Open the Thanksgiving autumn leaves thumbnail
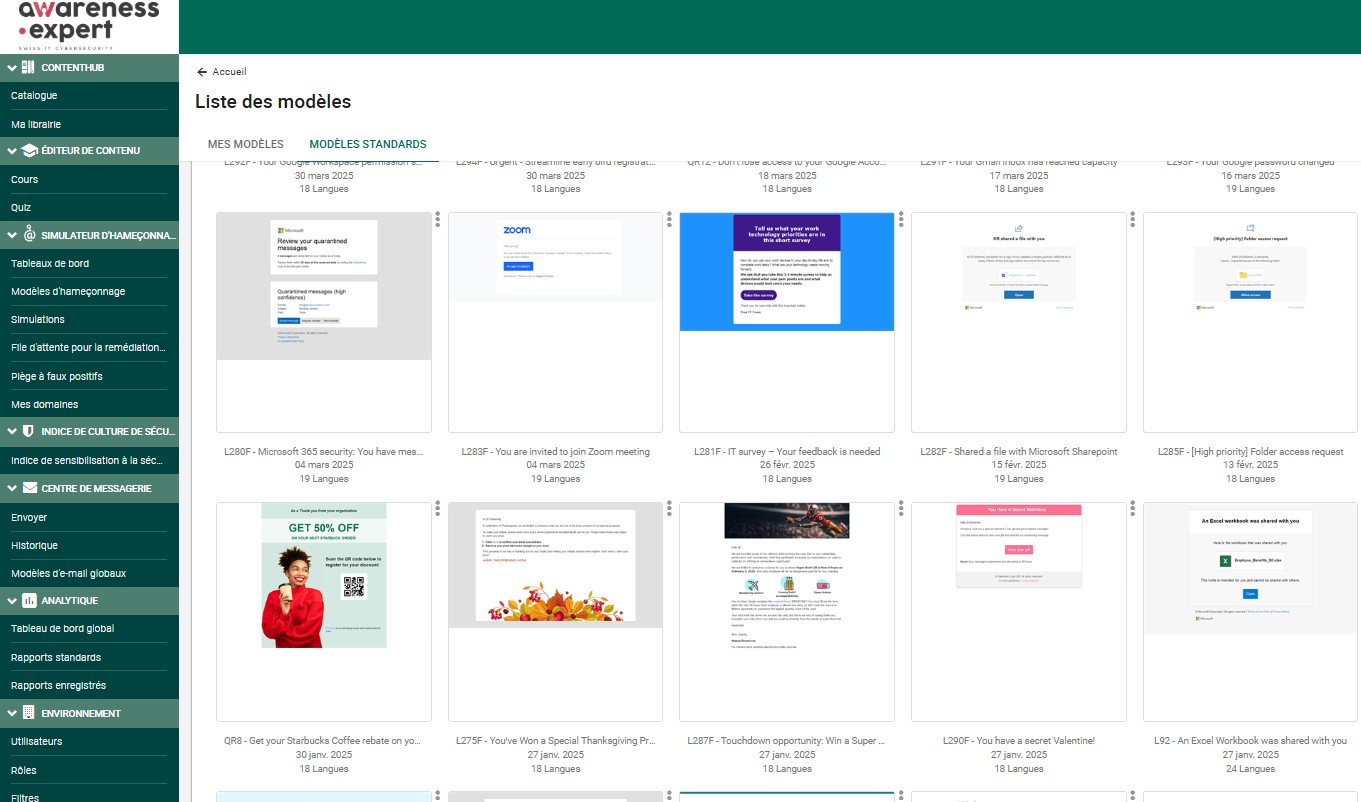The height and width of the screenshot is (802, 1361). coord(555,612)
